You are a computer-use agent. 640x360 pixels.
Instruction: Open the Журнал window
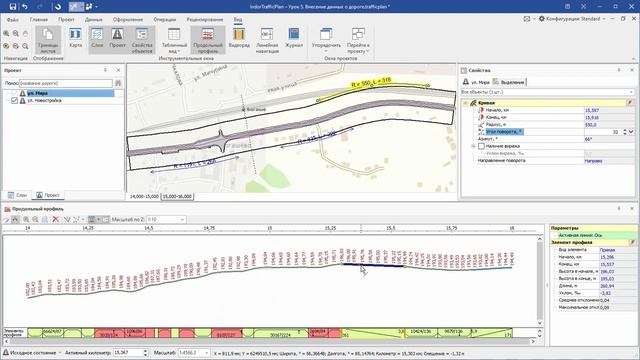coord(294,38)
